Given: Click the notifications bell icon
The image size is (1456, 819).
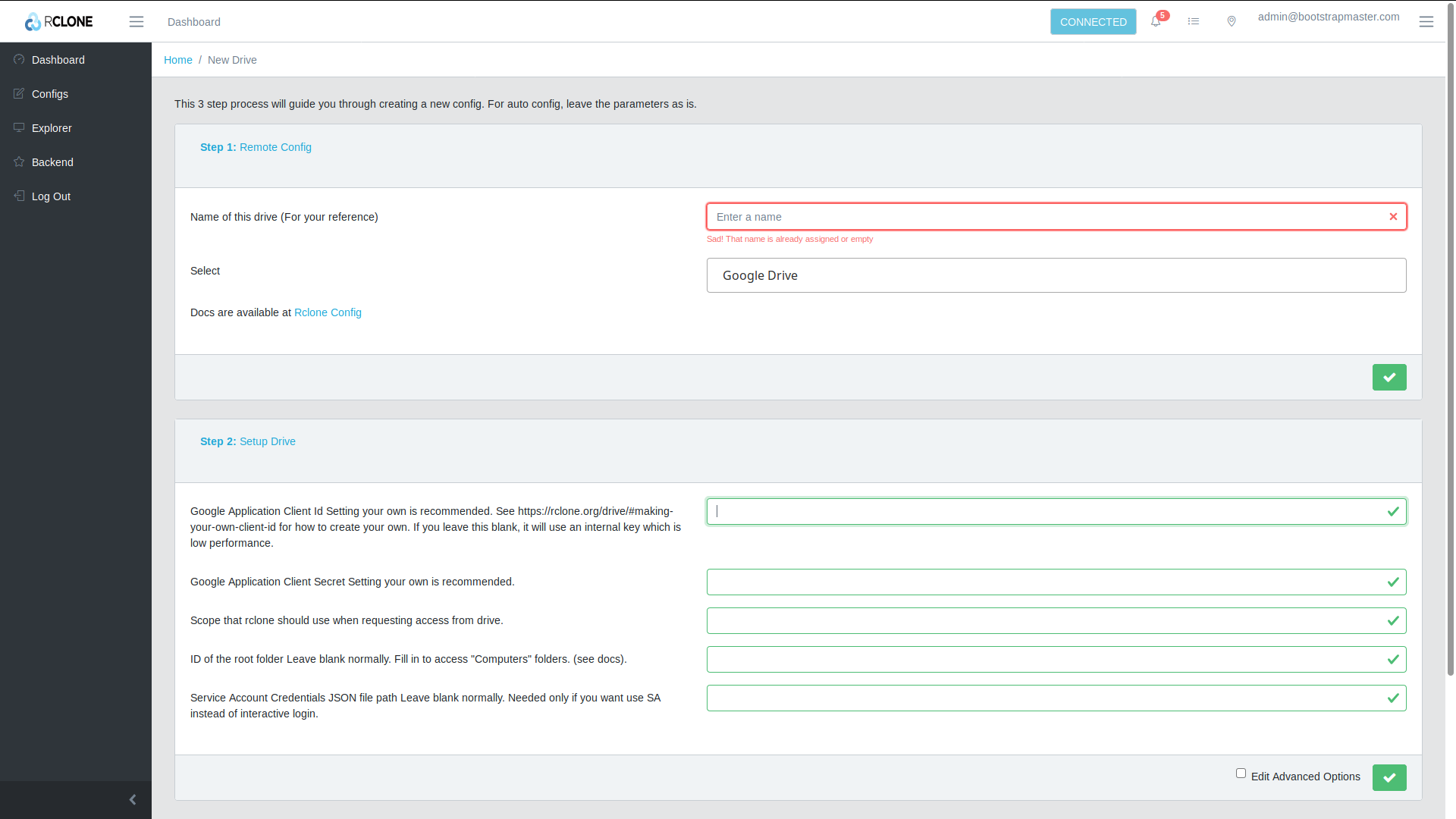Looking at the screenshot, I should click(1156, 22).
